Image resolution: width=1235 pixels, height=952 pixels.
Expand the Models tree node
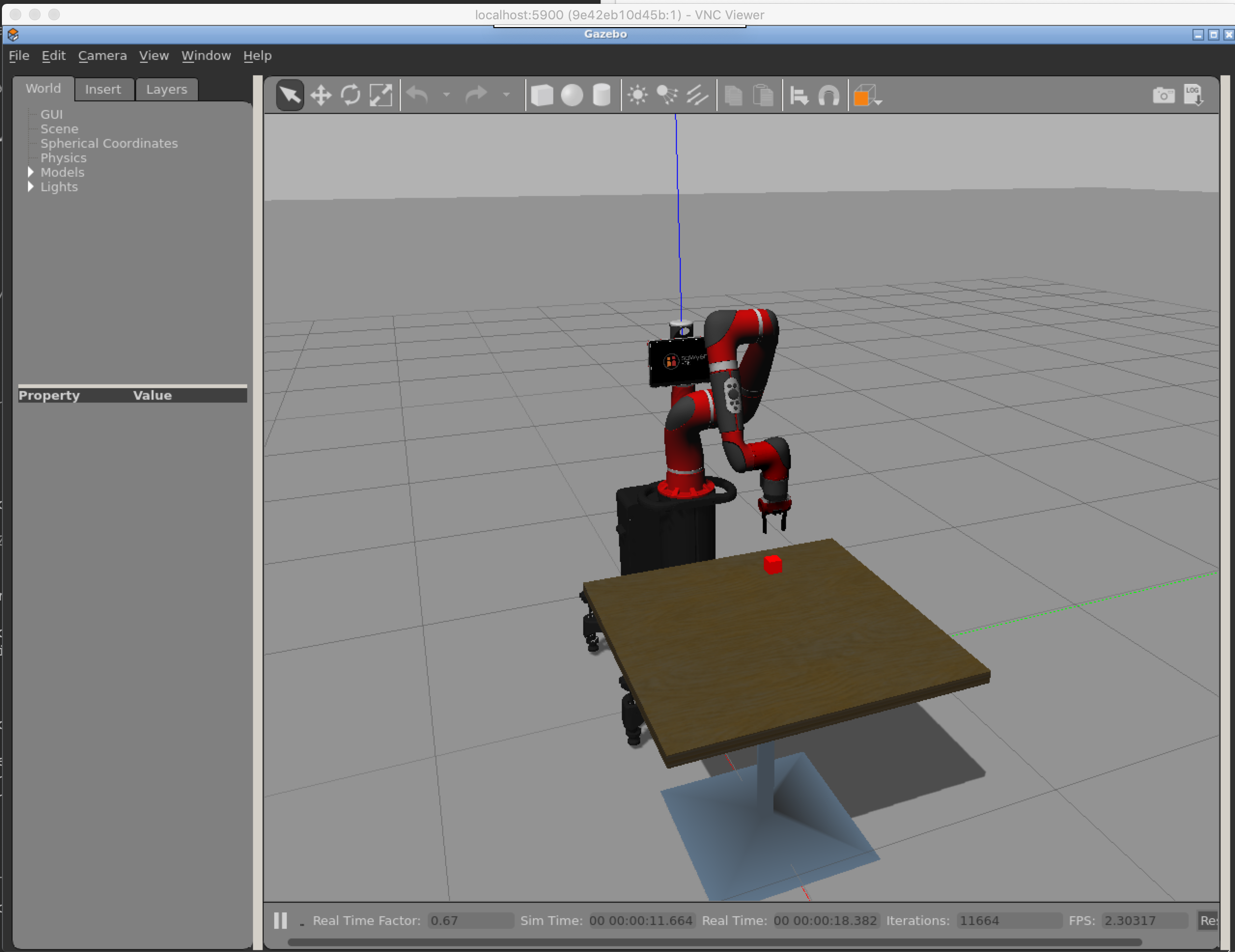coord(31,172)
